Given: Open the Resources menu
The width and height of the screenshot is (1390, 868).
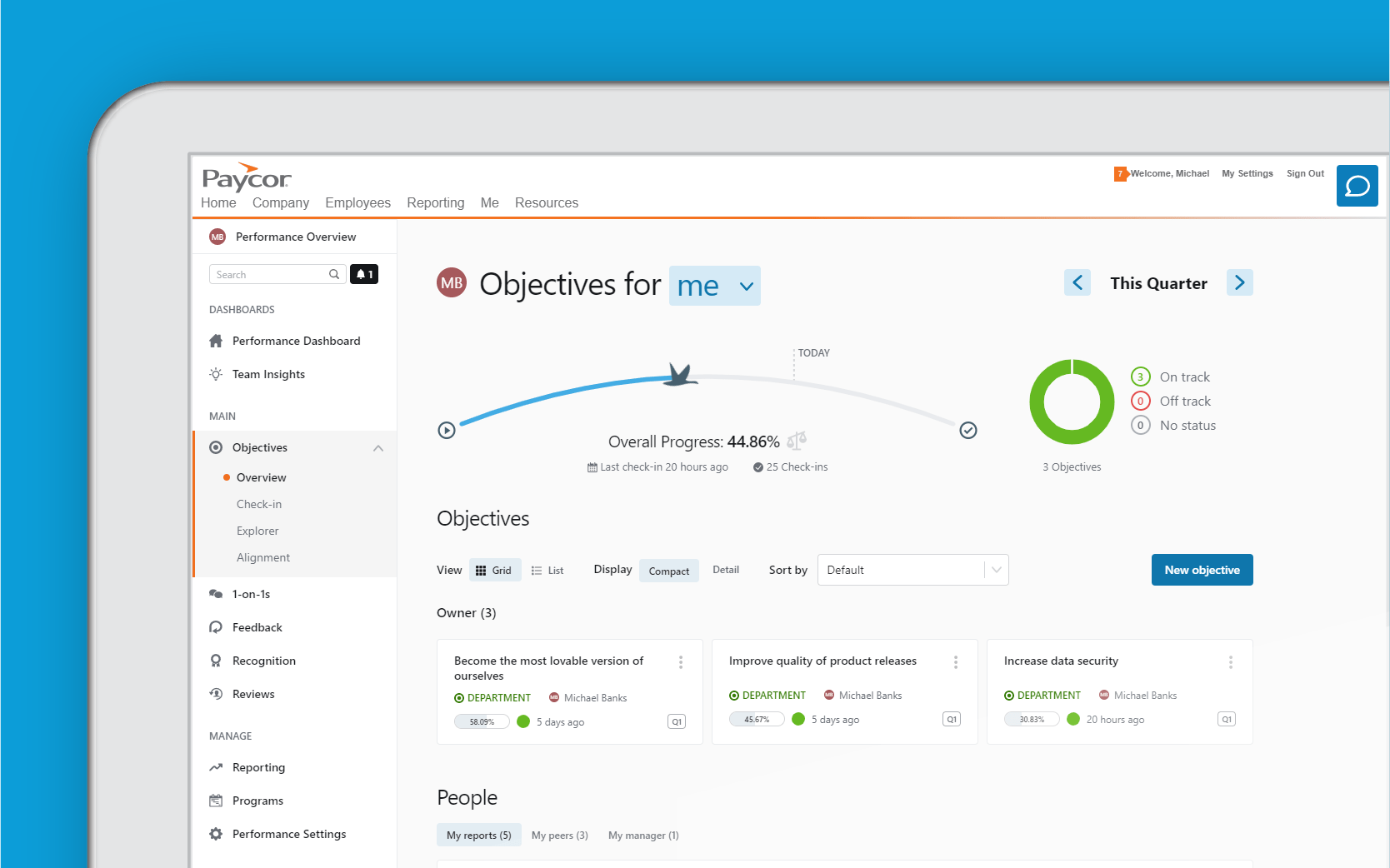Looking at the screenshot, I should coord(547,202).
